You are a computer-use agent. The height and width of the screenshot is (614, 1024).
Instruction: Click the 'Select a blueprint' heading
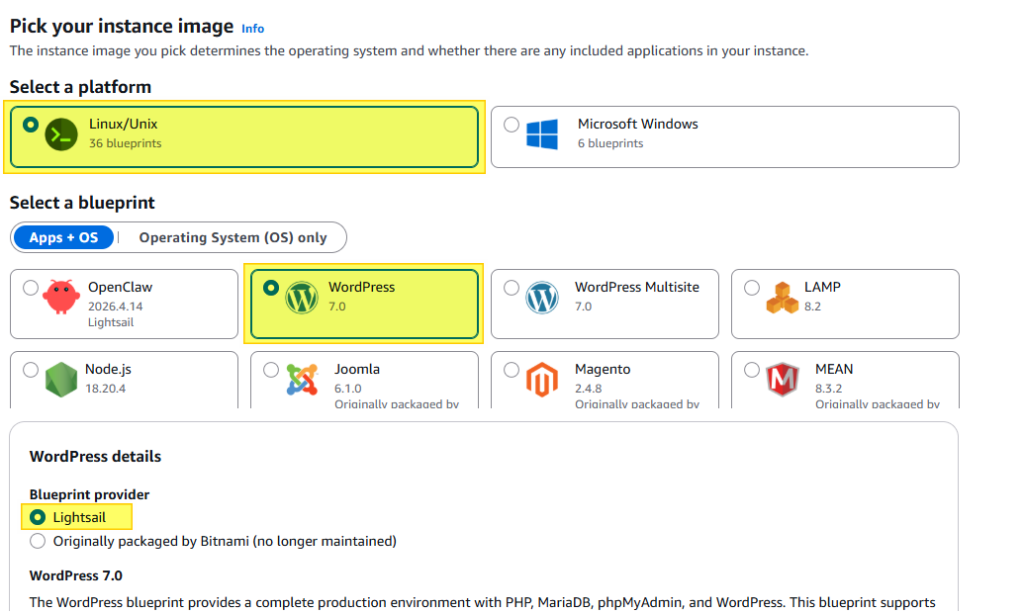tap(82, 202)
